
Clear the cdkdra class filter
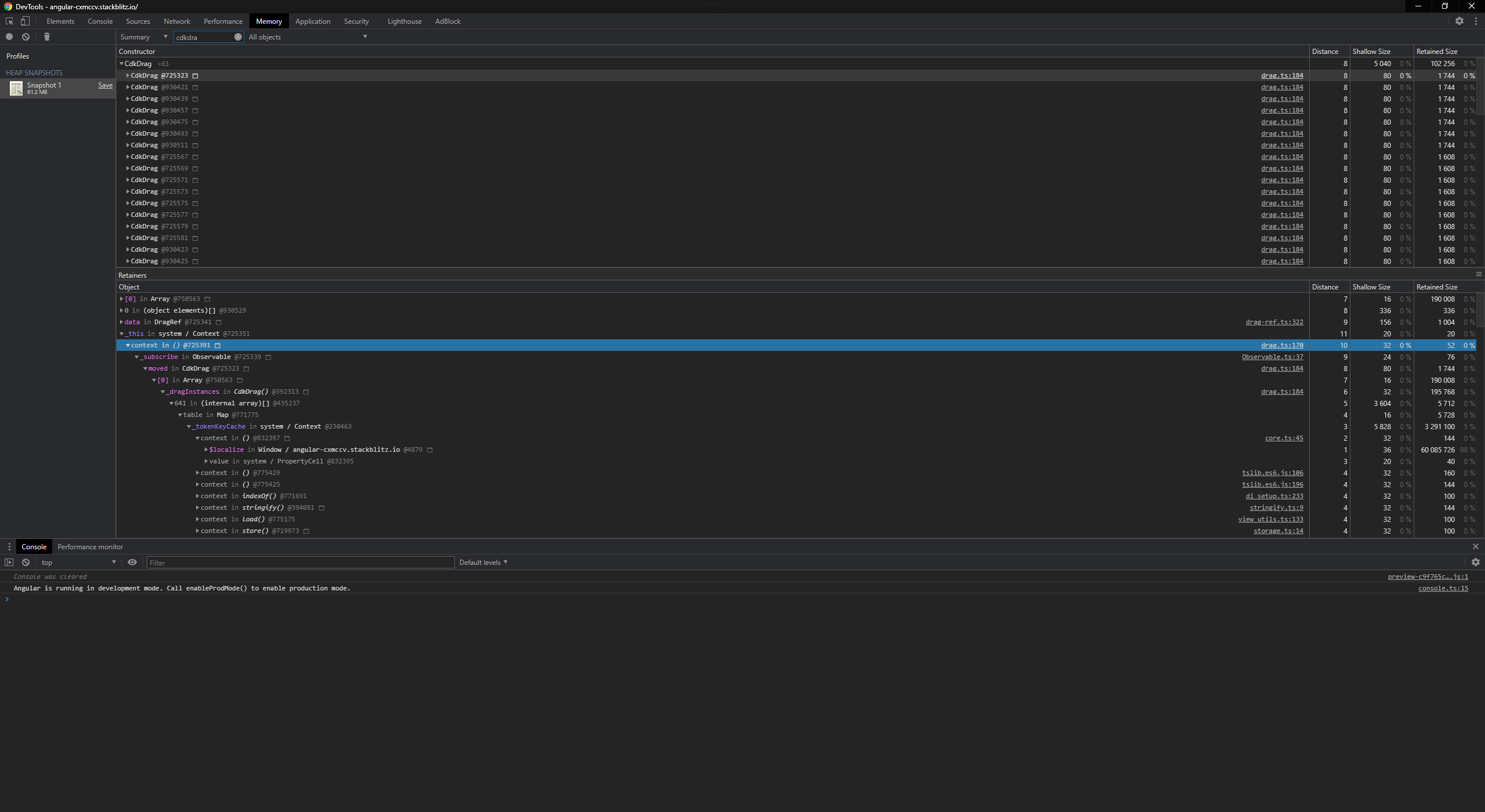coord(238,37)
